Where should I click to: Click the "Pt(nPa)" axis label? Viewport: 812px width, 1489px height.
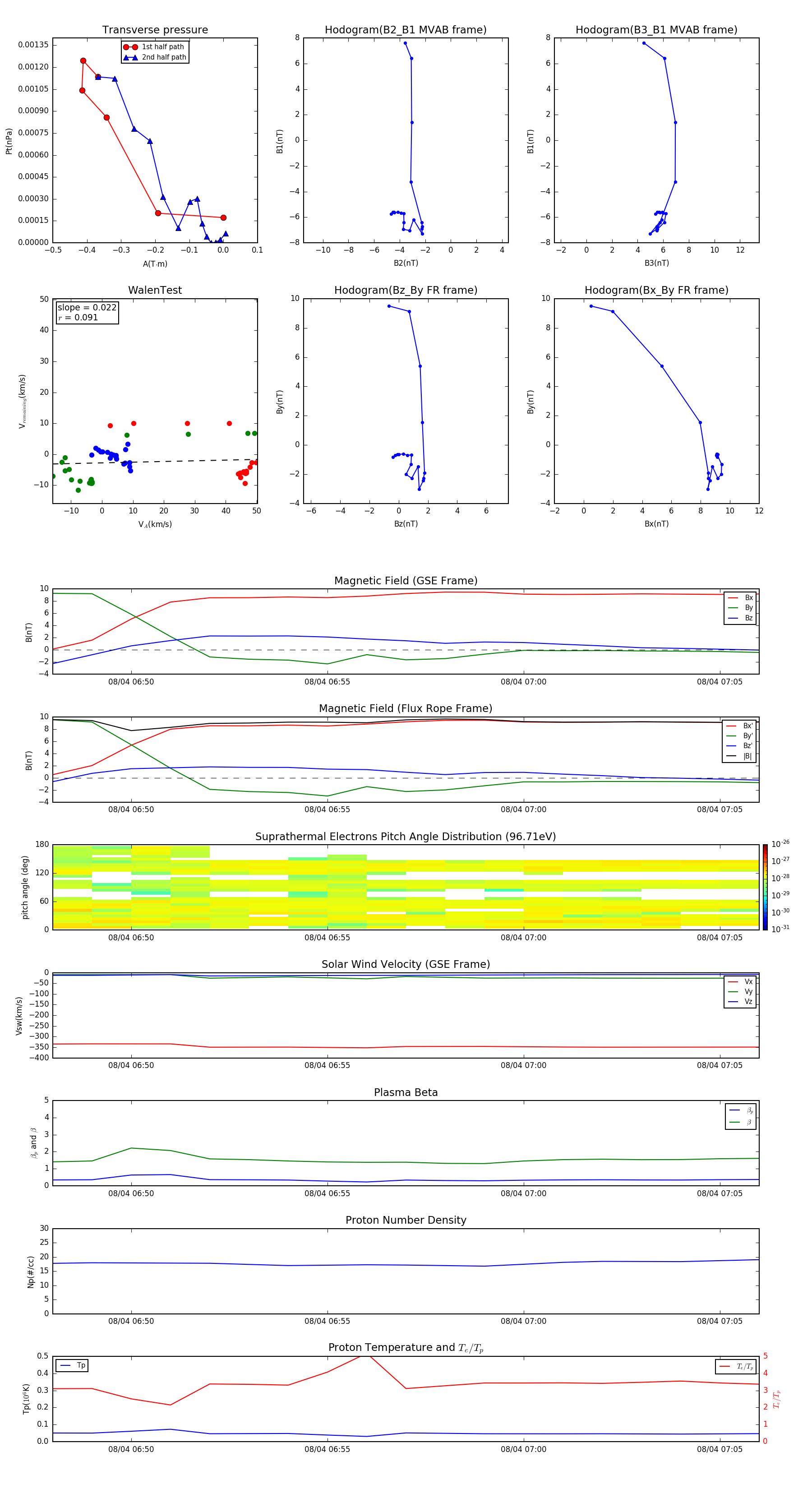(x=9, y=141)
